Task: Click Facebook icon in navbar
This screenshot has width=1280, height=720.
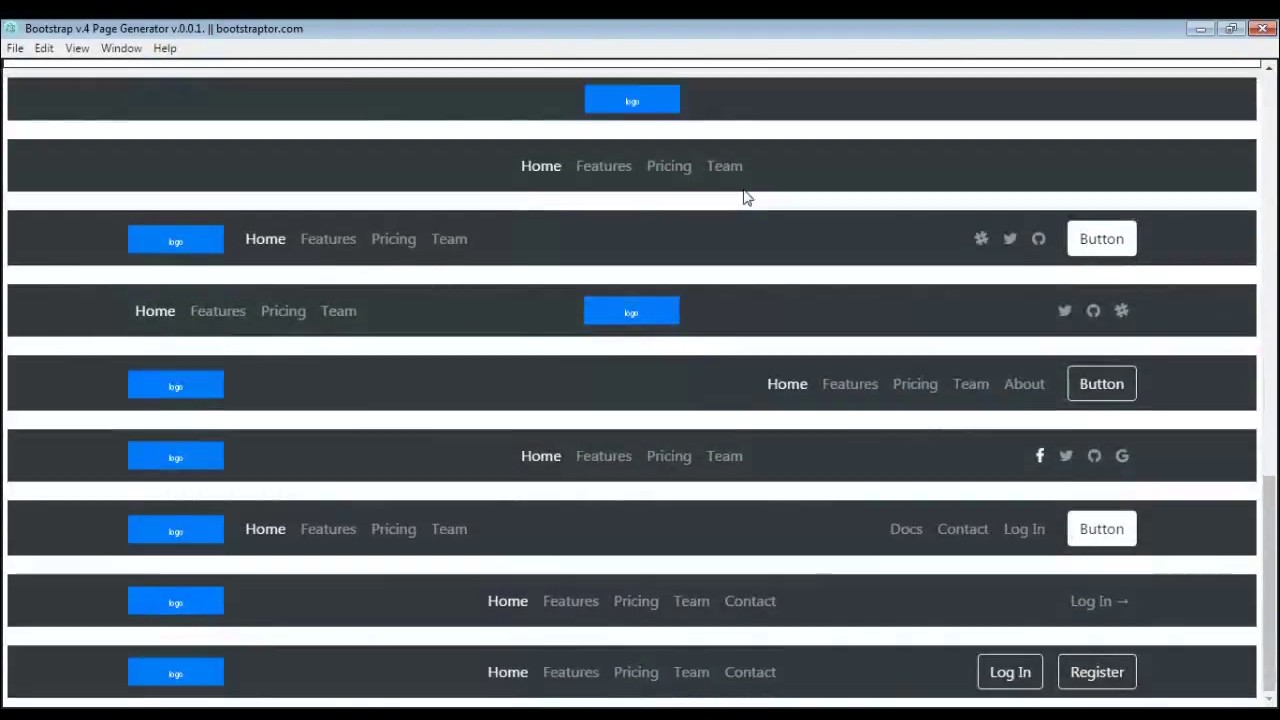Action: coord(1040,456)
